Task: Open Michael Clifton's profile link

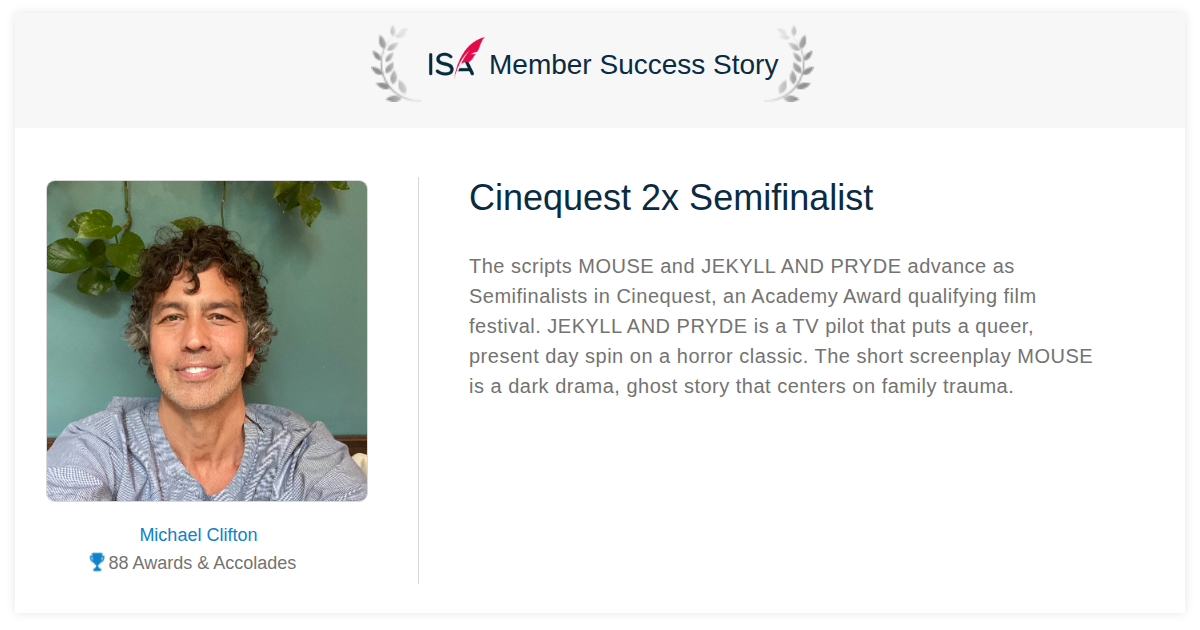Action: coord(198,535)
